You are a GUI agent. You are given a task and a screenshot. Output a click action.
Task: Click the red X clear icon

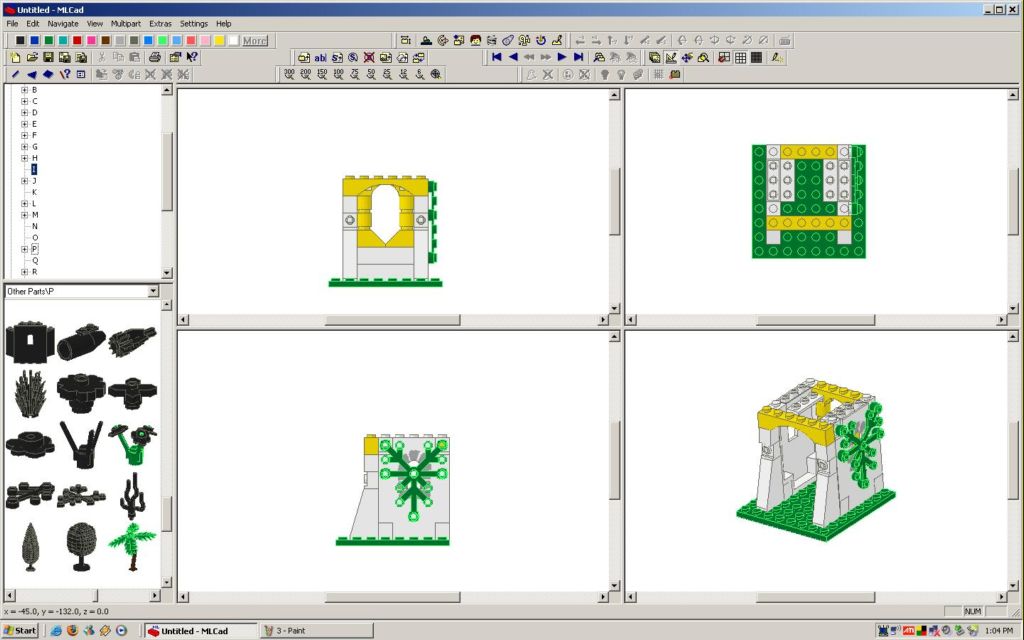pos(369,57)
